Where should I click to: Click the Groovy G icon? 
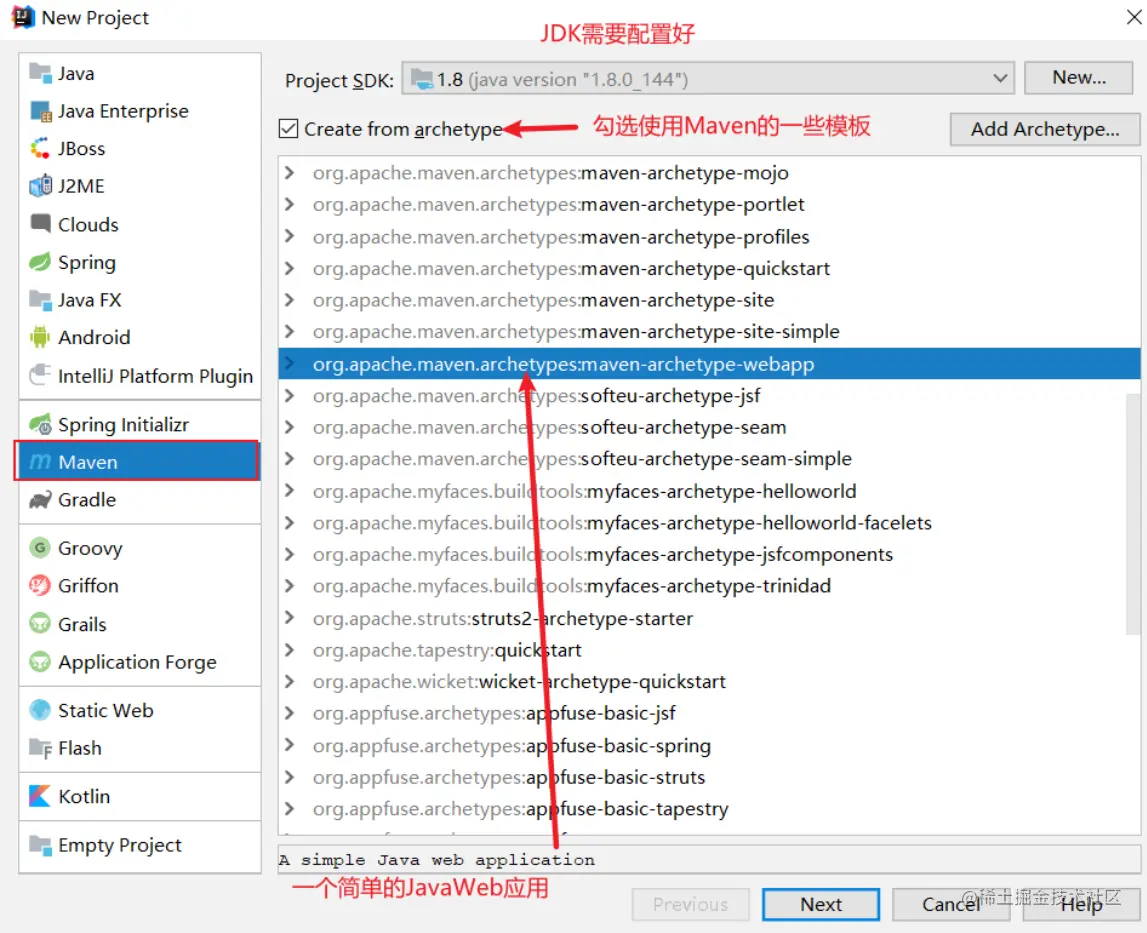(40, 547)
